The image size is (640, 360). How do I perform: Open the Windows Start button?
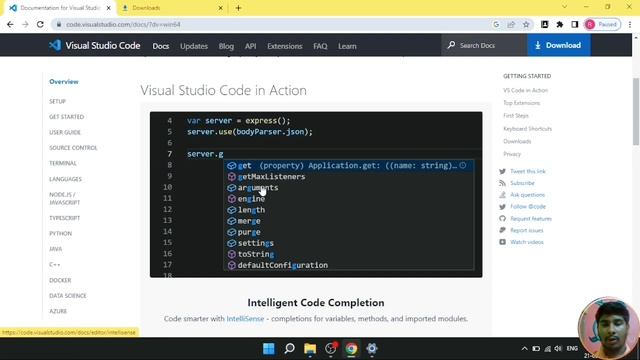[x=269, y=349]
